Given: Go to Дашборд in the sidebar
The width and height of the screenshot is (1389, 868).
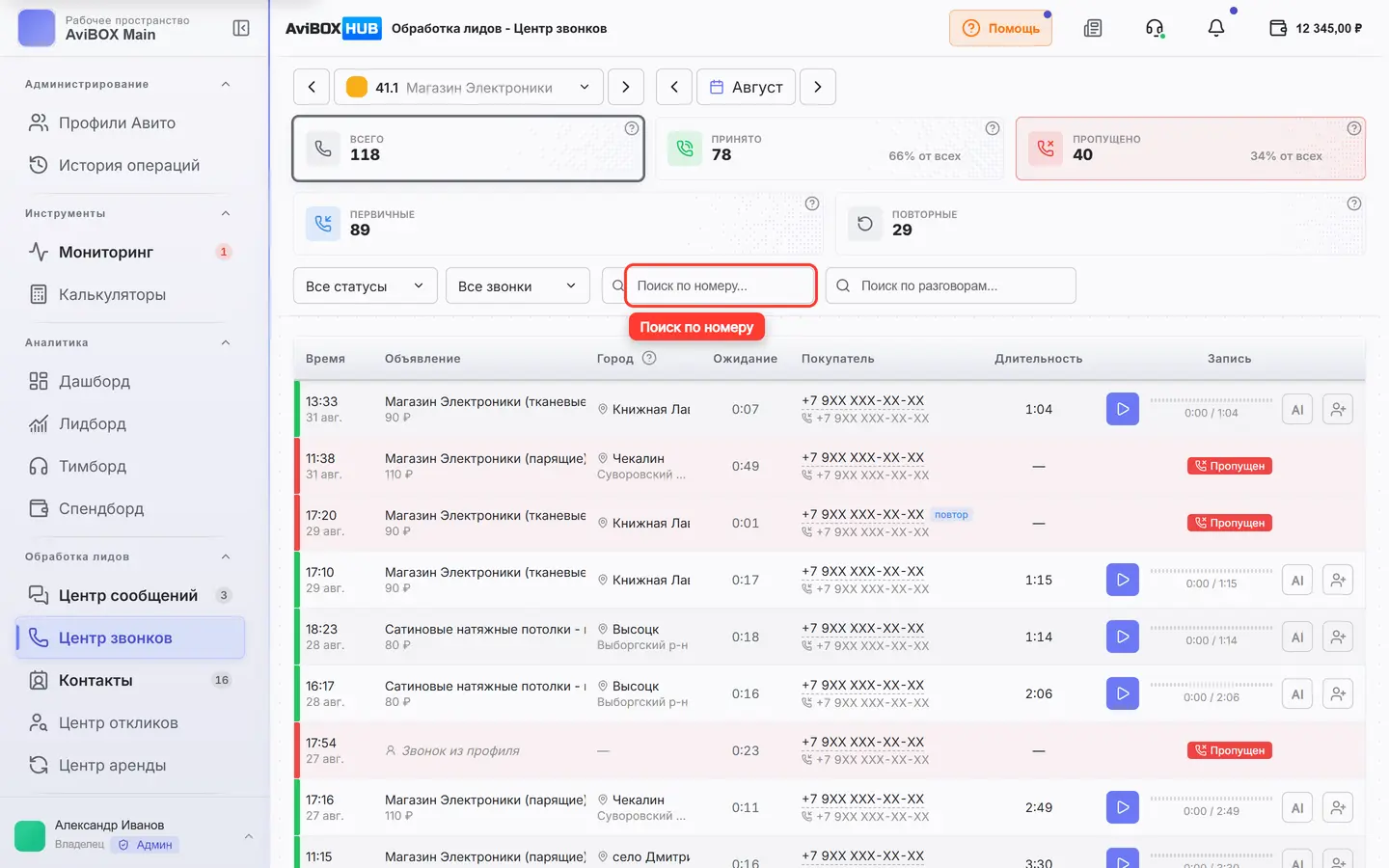Looking at the screenshot, I should point(130,381).
